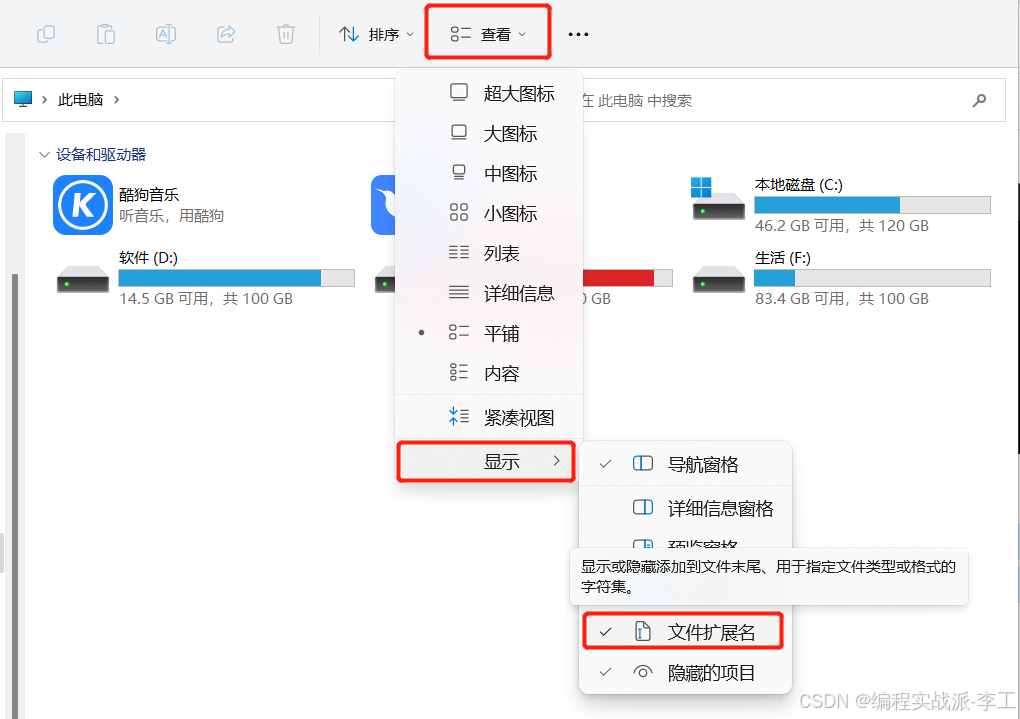Click the more options (...) button
Screen dimensions: 1020x719
[x=578, y=33]
